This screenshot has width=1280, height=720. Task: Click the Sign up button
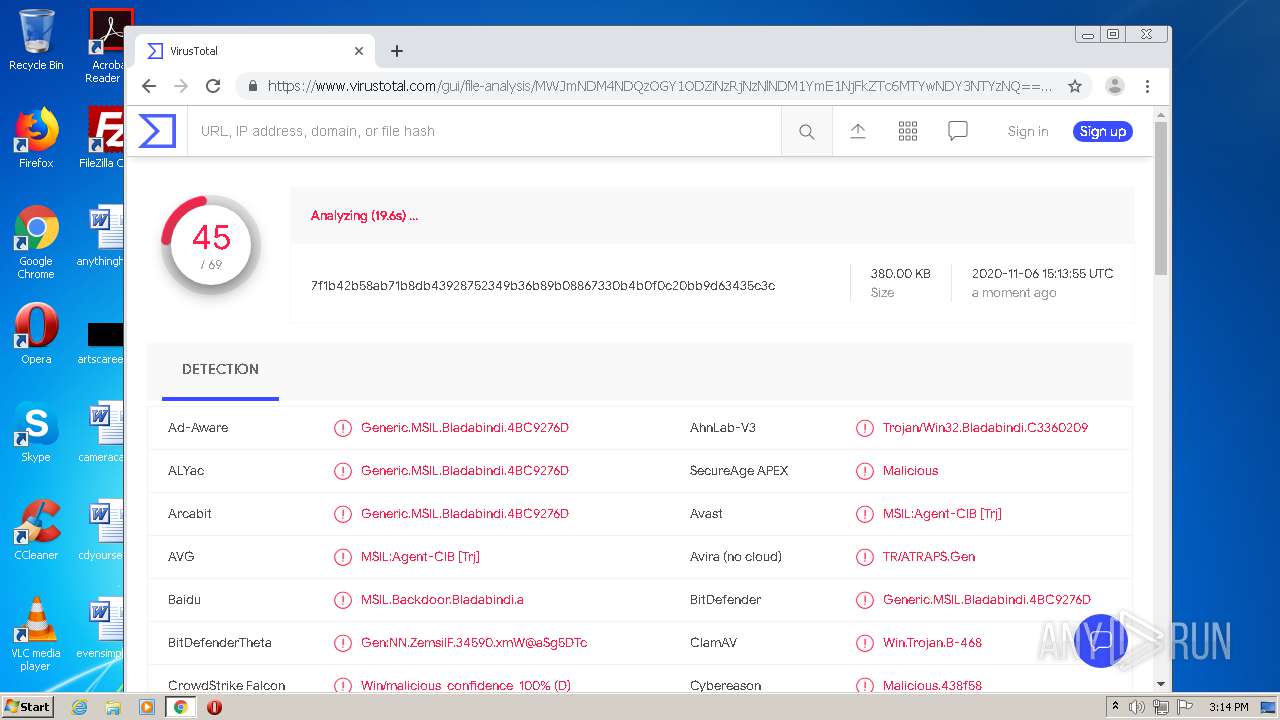(1103, 131)
